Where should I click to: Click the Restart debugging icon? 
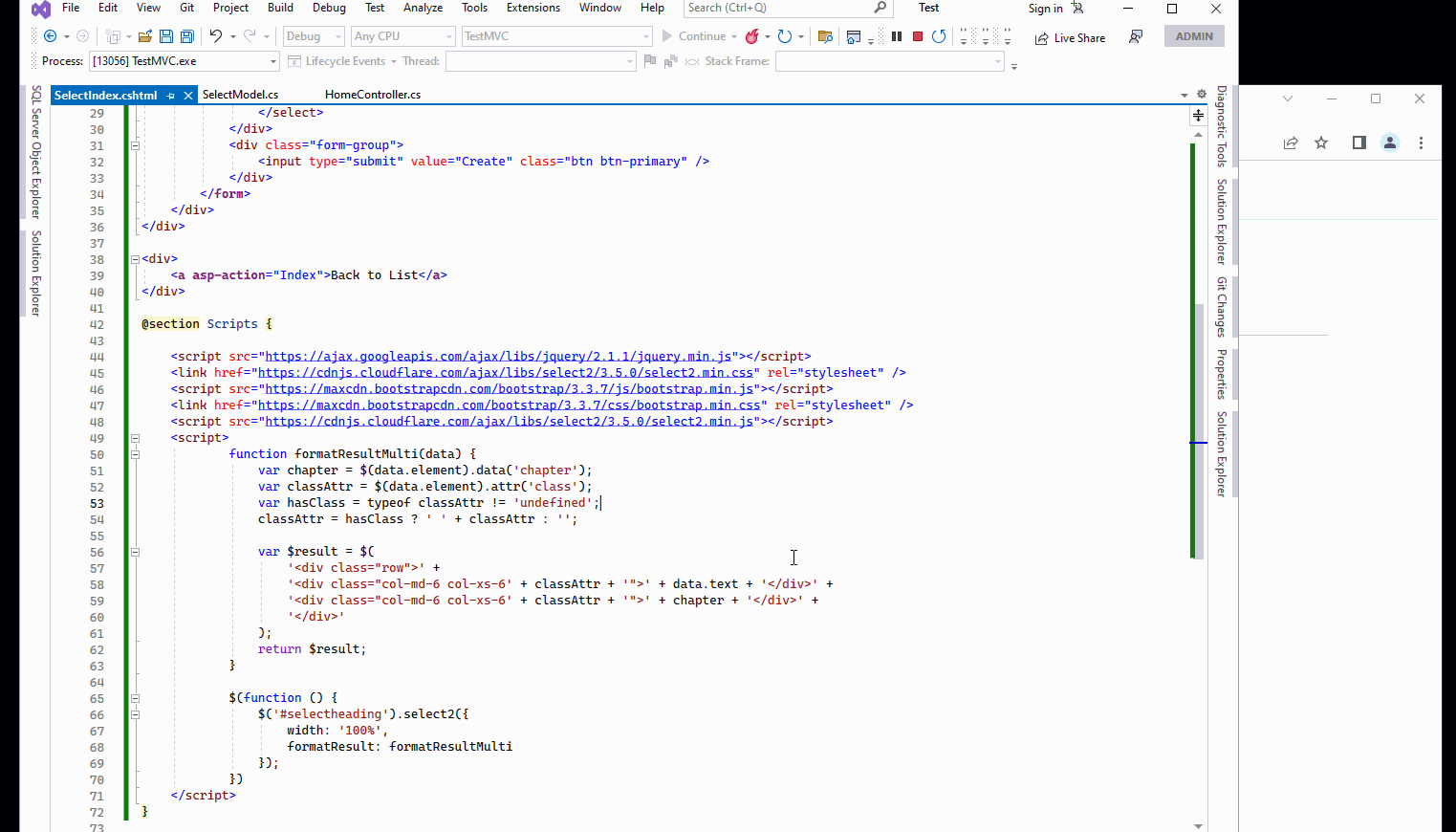pyautogui.click(x=939, y=36)
